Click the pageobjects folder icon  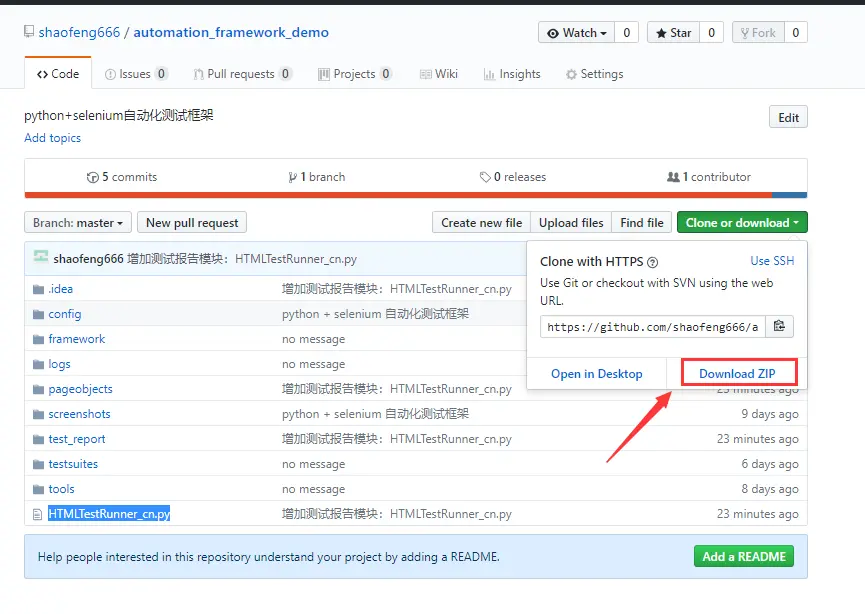38,389
